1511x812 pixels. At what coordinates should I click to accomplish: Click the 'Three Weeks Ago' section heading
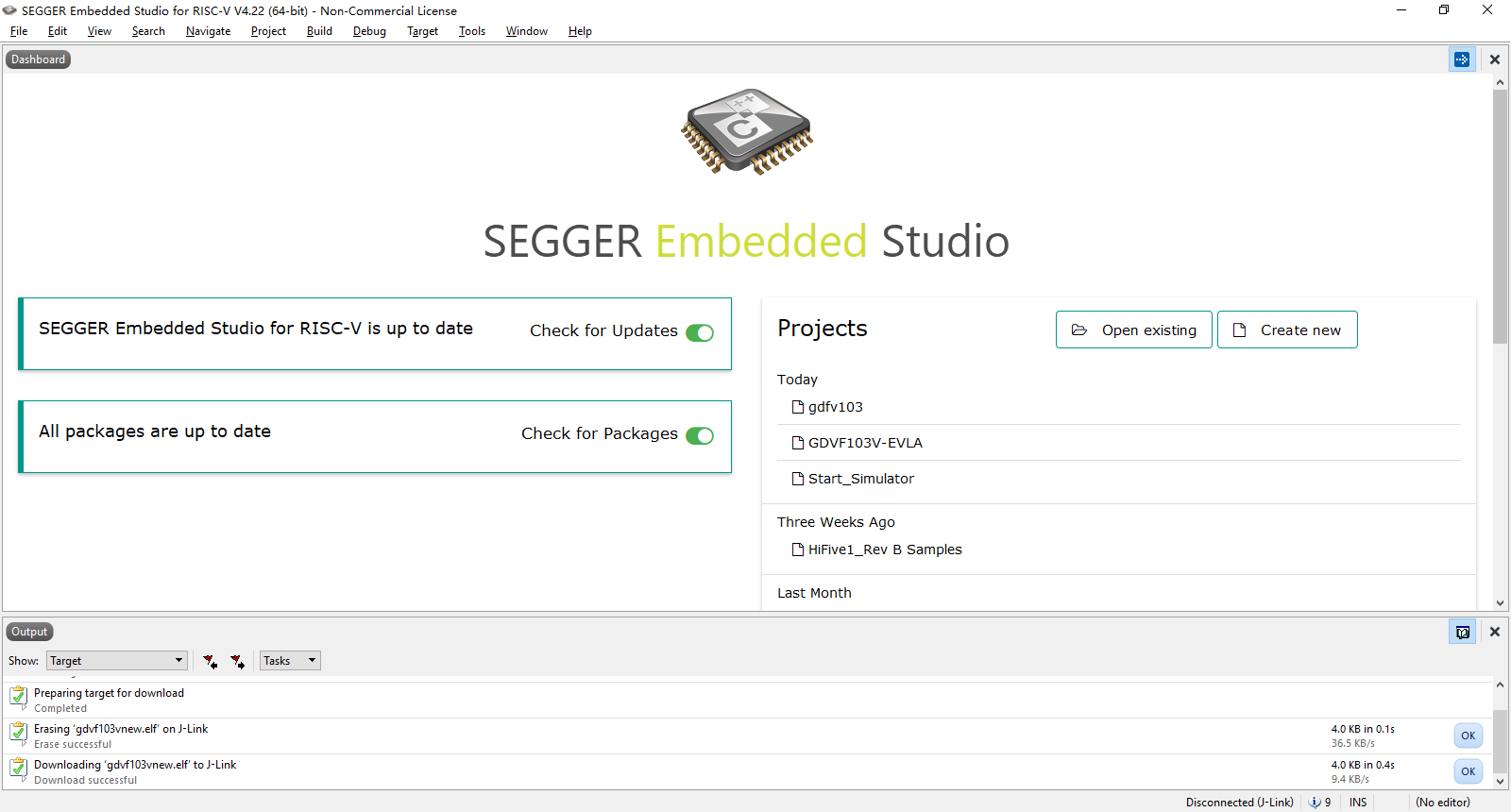point(836,522)
